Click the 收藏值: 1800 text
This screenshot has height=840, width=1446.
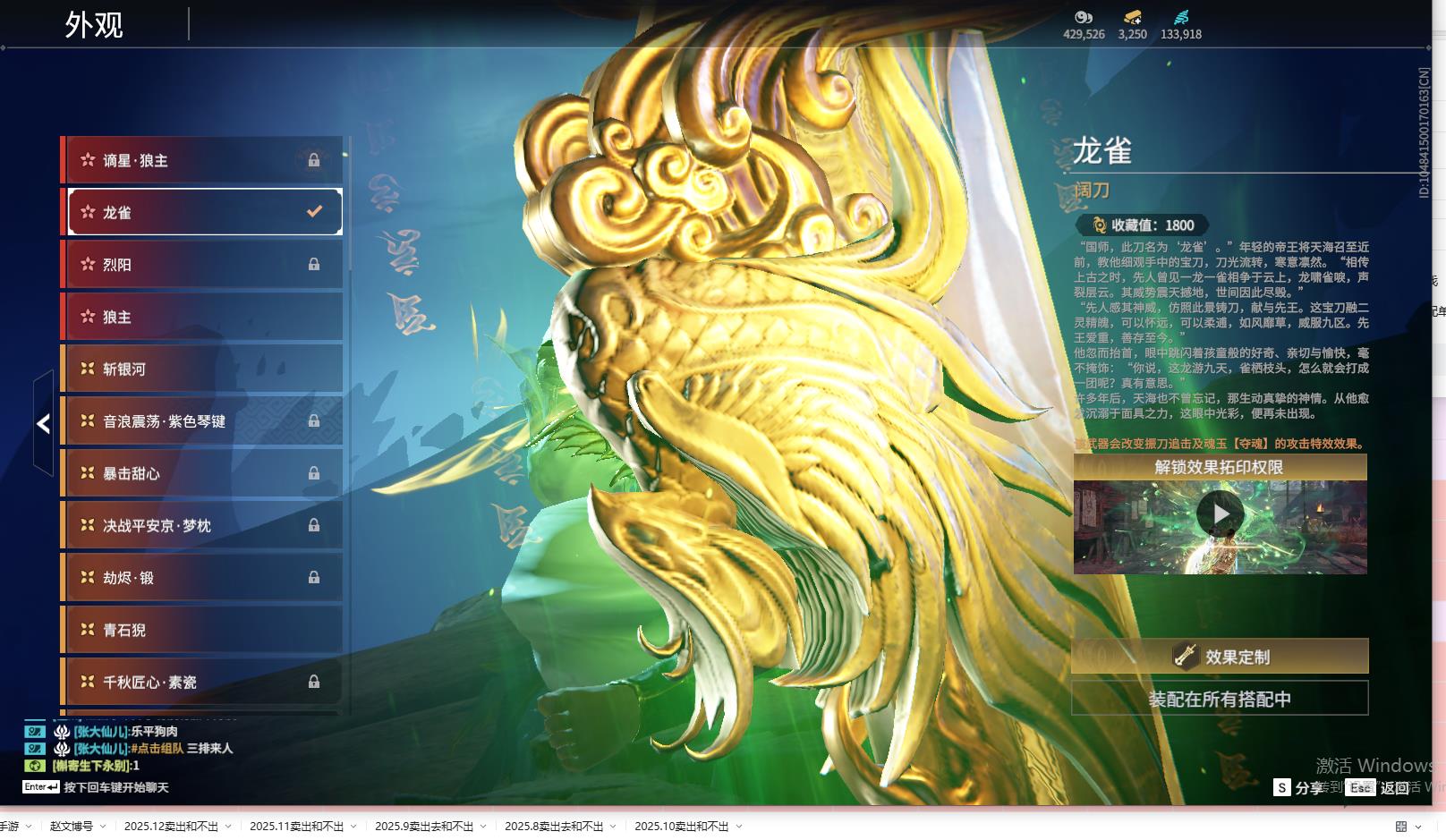(x=1153, y=225)
